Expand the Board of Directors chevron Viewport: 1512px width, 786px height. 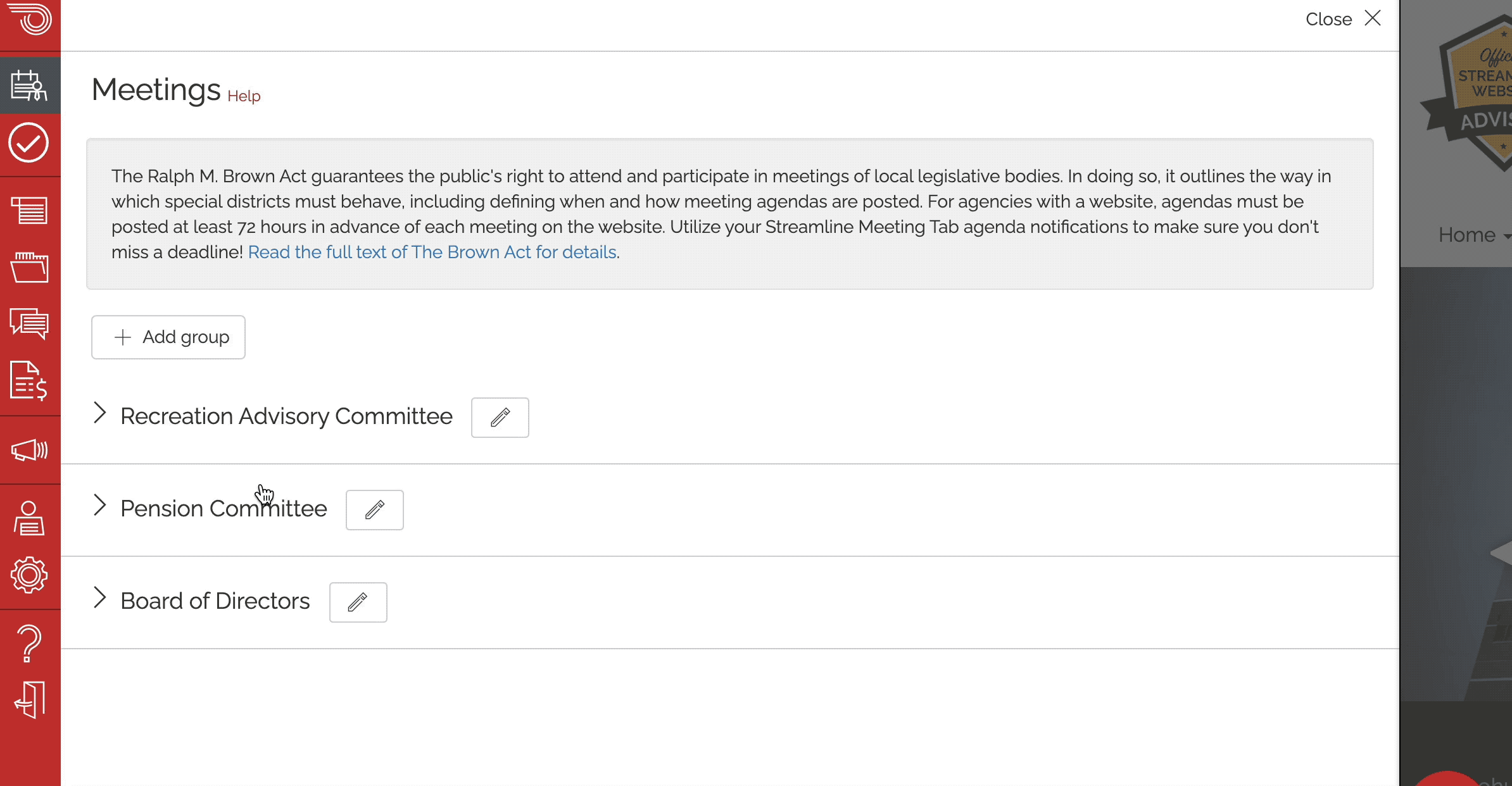click(99, 597)
